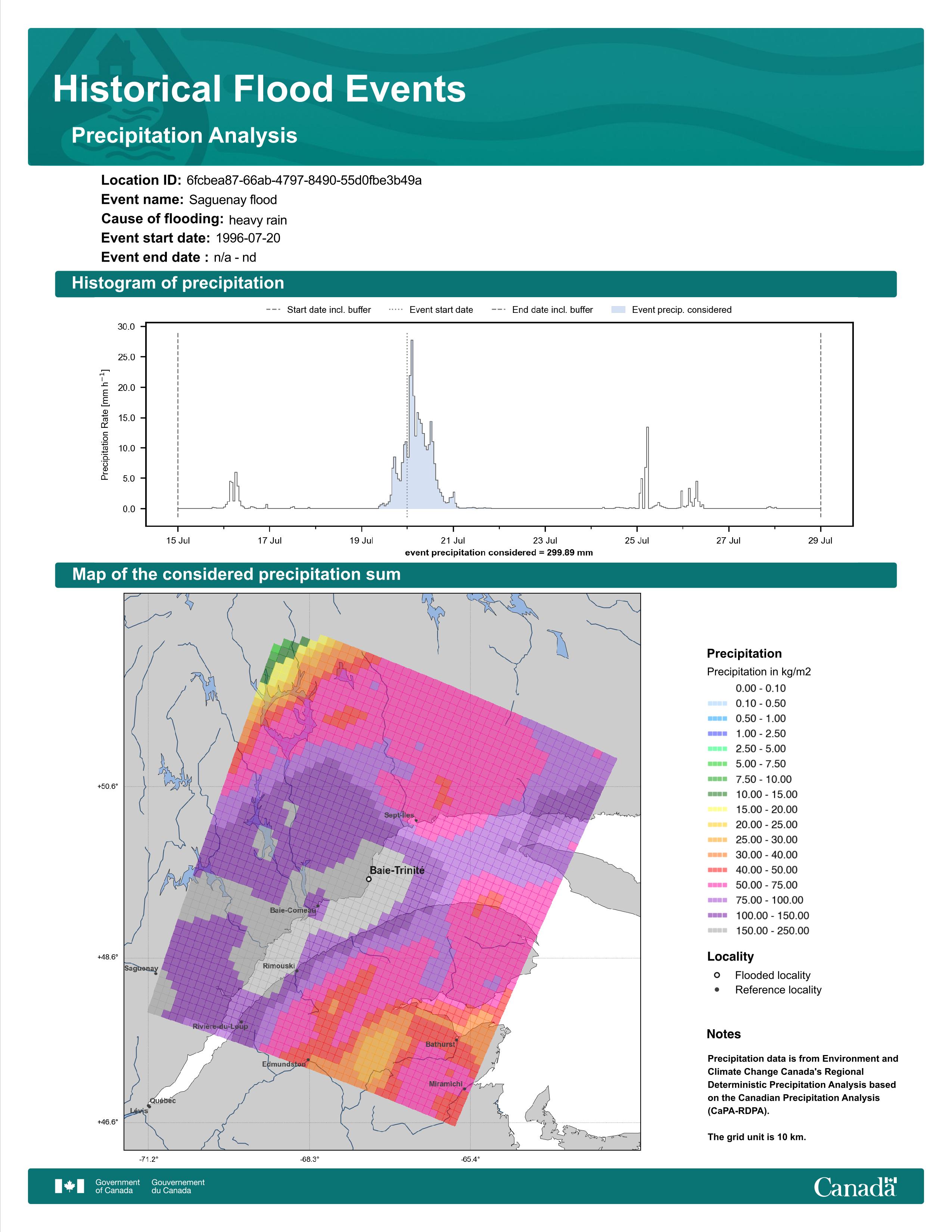Click the 50.00 - 75.00 precipitation color swatch
This screenshot has height=1232, width=952.
(717, 885)
